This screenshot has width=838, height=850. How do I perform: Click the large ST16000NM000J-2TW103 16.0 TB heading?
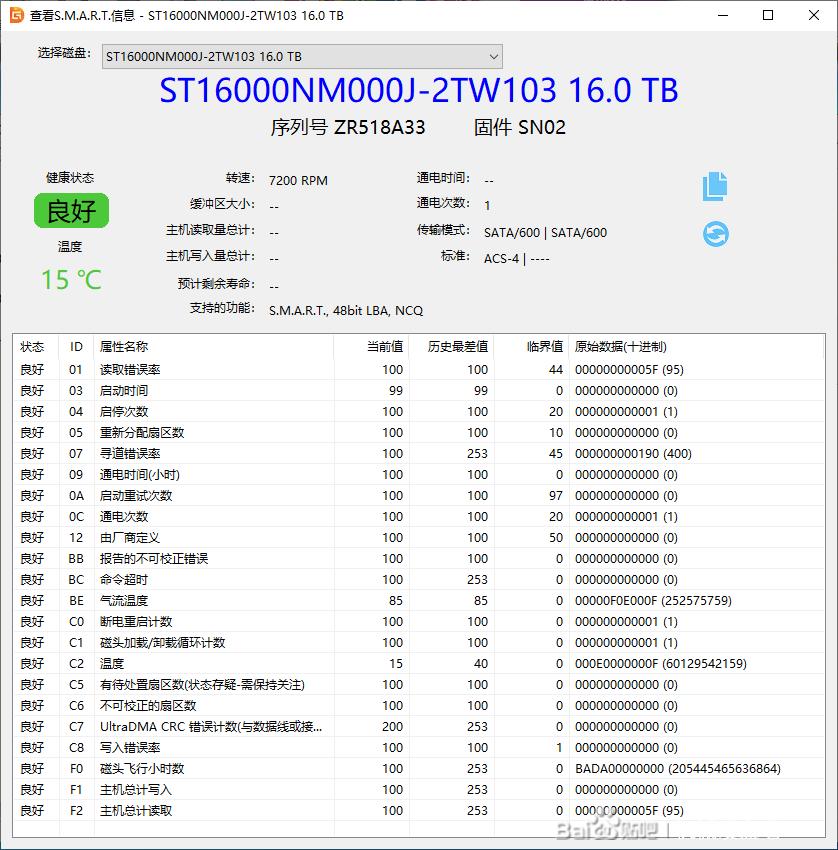tap(418, 90)
